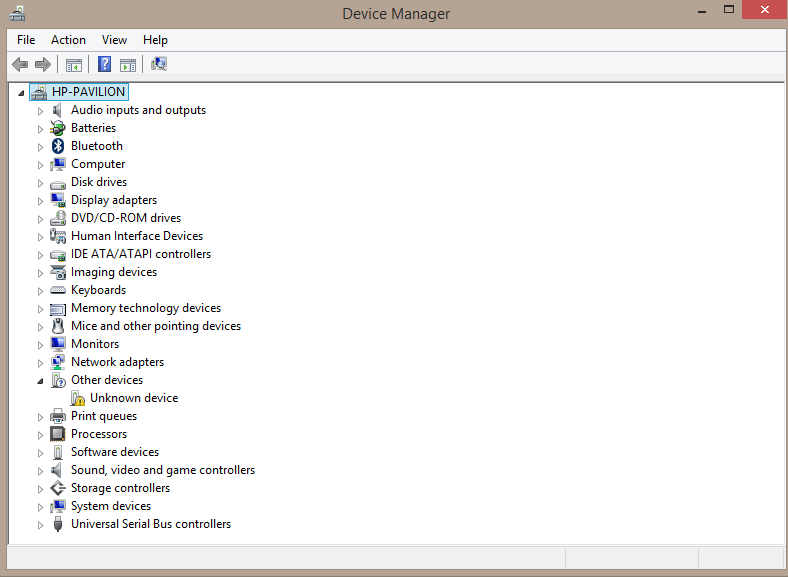Expand the Software devices arrow
Image resolution: width=788 pixels, height=577 pixels.
point(40,453)
